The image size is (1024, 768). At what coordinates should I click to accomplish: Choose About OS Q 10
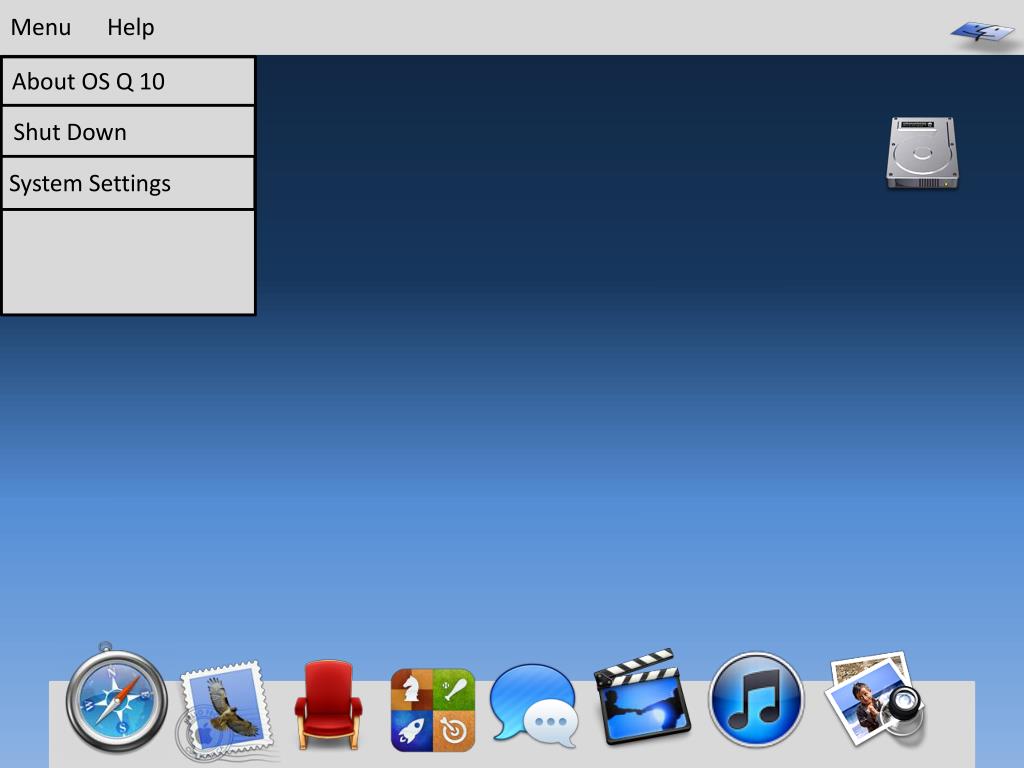coord(128,82)
